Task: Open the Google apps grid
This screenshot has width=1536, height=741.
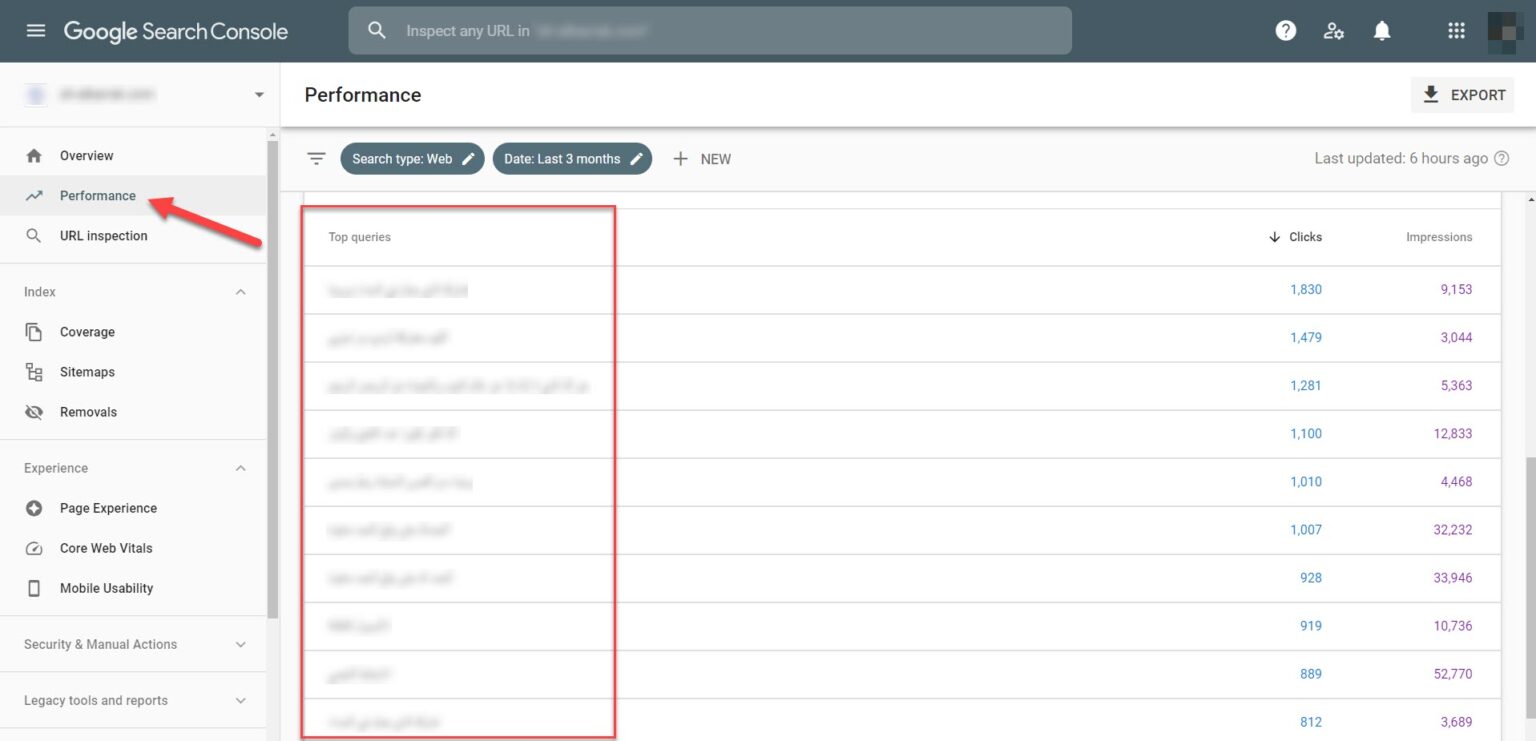Action: pos(1456,31)
